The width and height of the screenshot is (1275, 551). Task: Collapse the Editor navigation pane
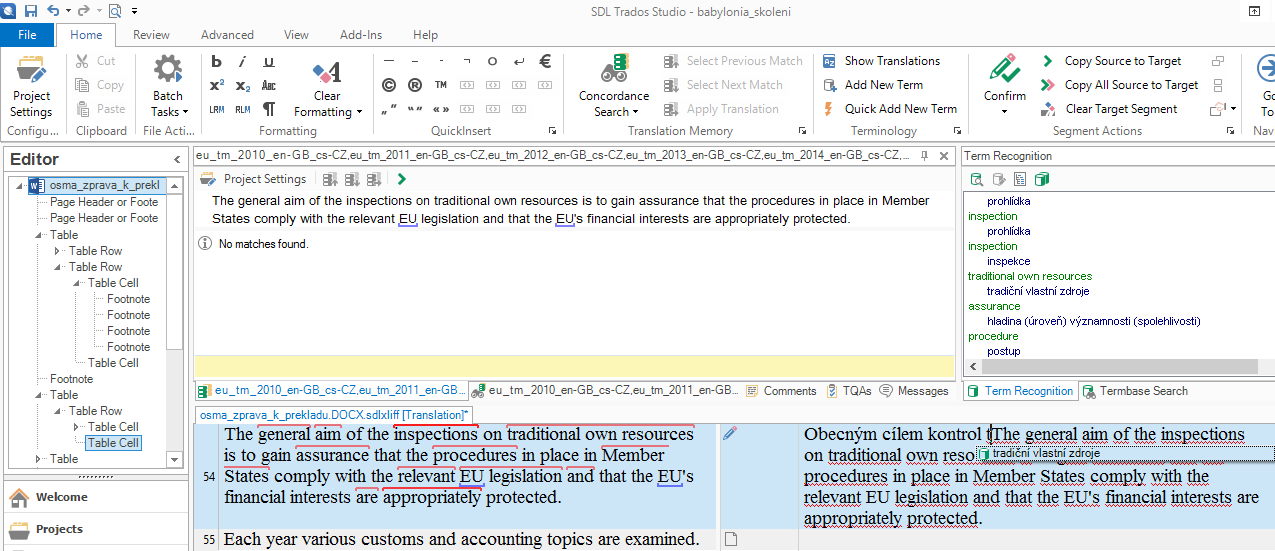(x=177, y=159)
